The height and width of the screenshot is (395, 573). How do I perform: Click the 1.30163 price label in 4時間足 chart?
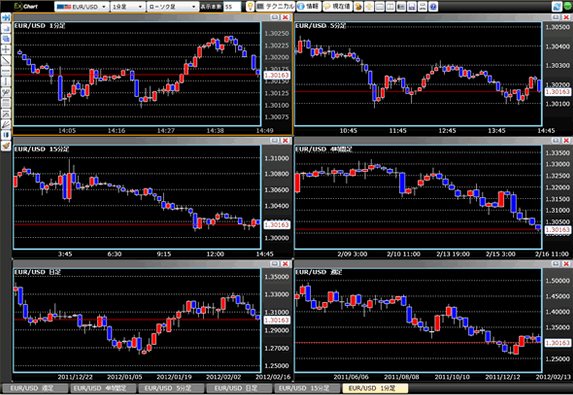[x=557, y=229]
